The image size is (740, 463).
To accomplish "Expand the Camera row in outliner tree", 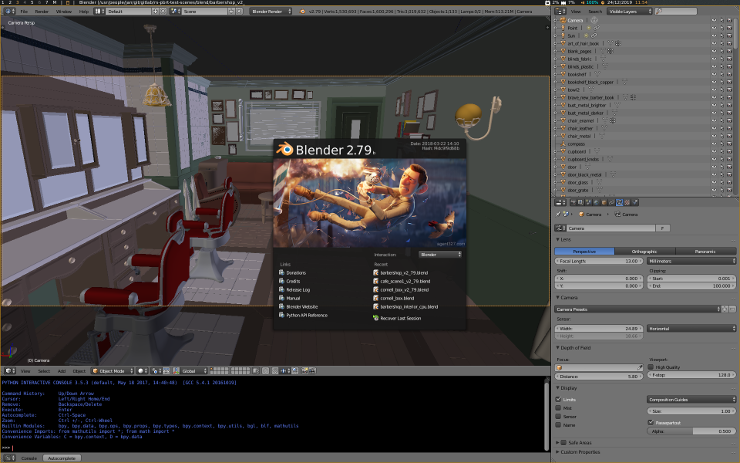I will point(556,20).
